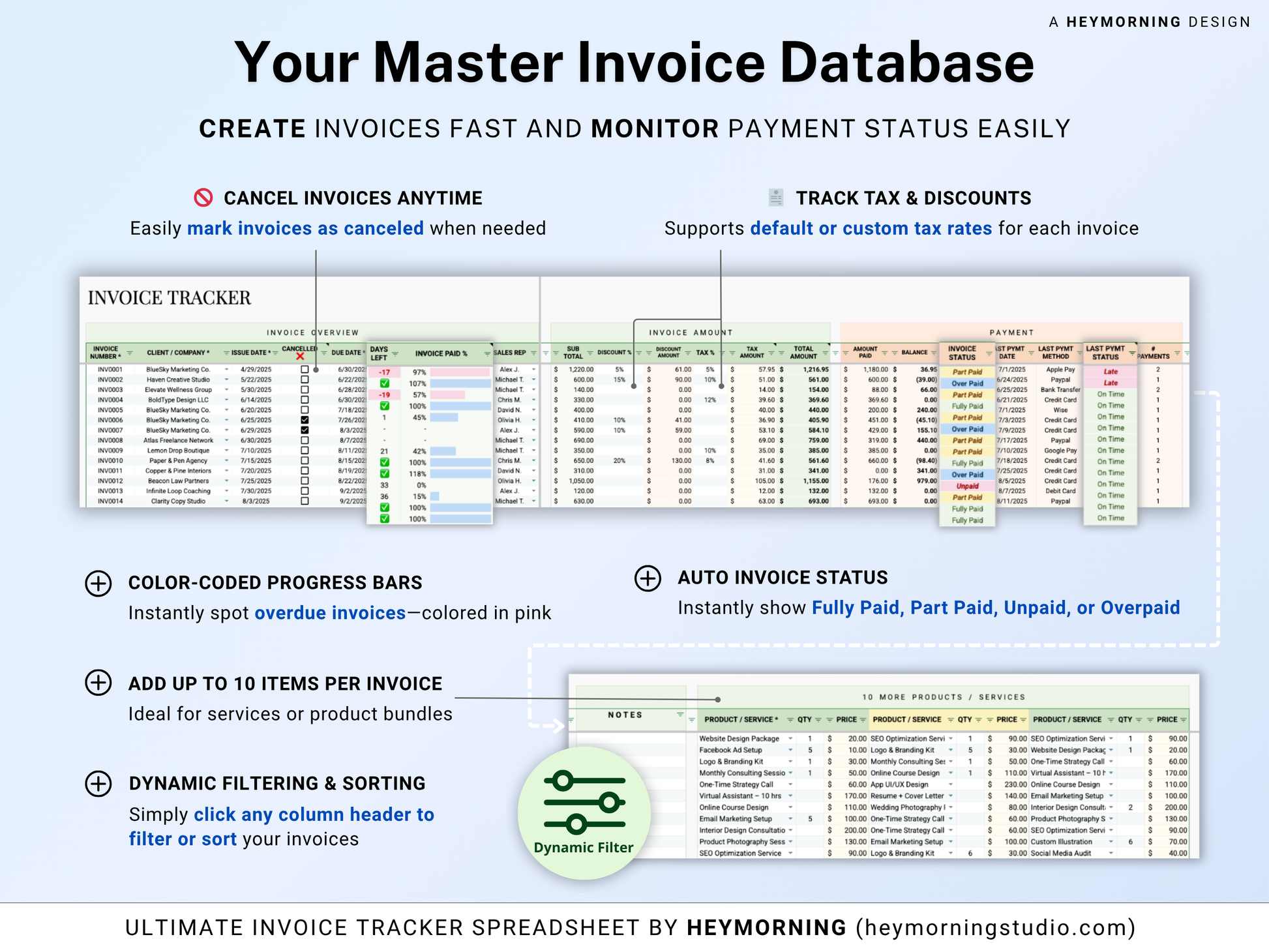The height and width of the screenshot is (952, 1269).
Task: Click the plus icon beside Color-Coded Progress Bars
Action: (x=98, y=583)
